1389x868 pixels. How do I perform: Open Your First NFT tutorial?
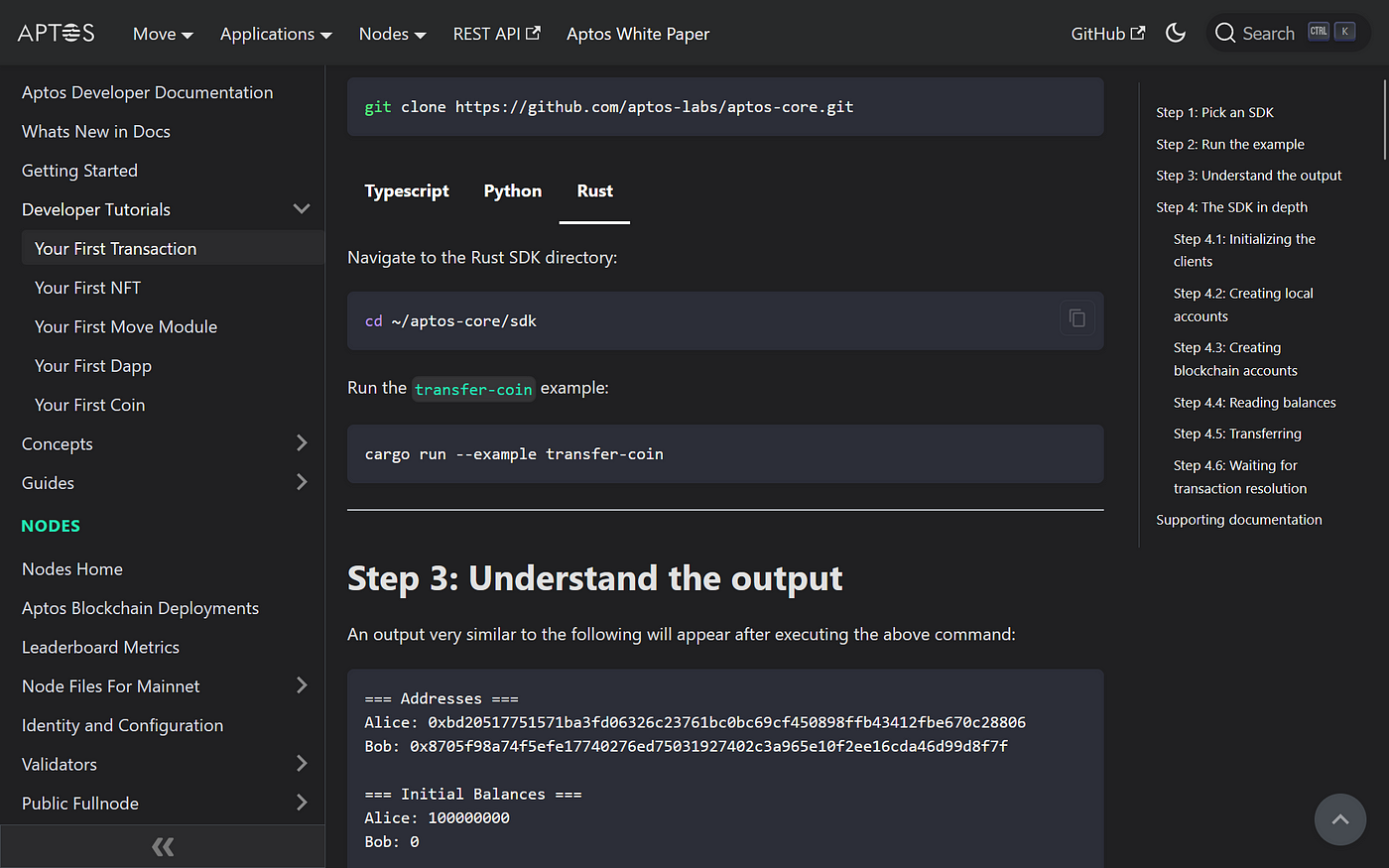pos(87,288)
